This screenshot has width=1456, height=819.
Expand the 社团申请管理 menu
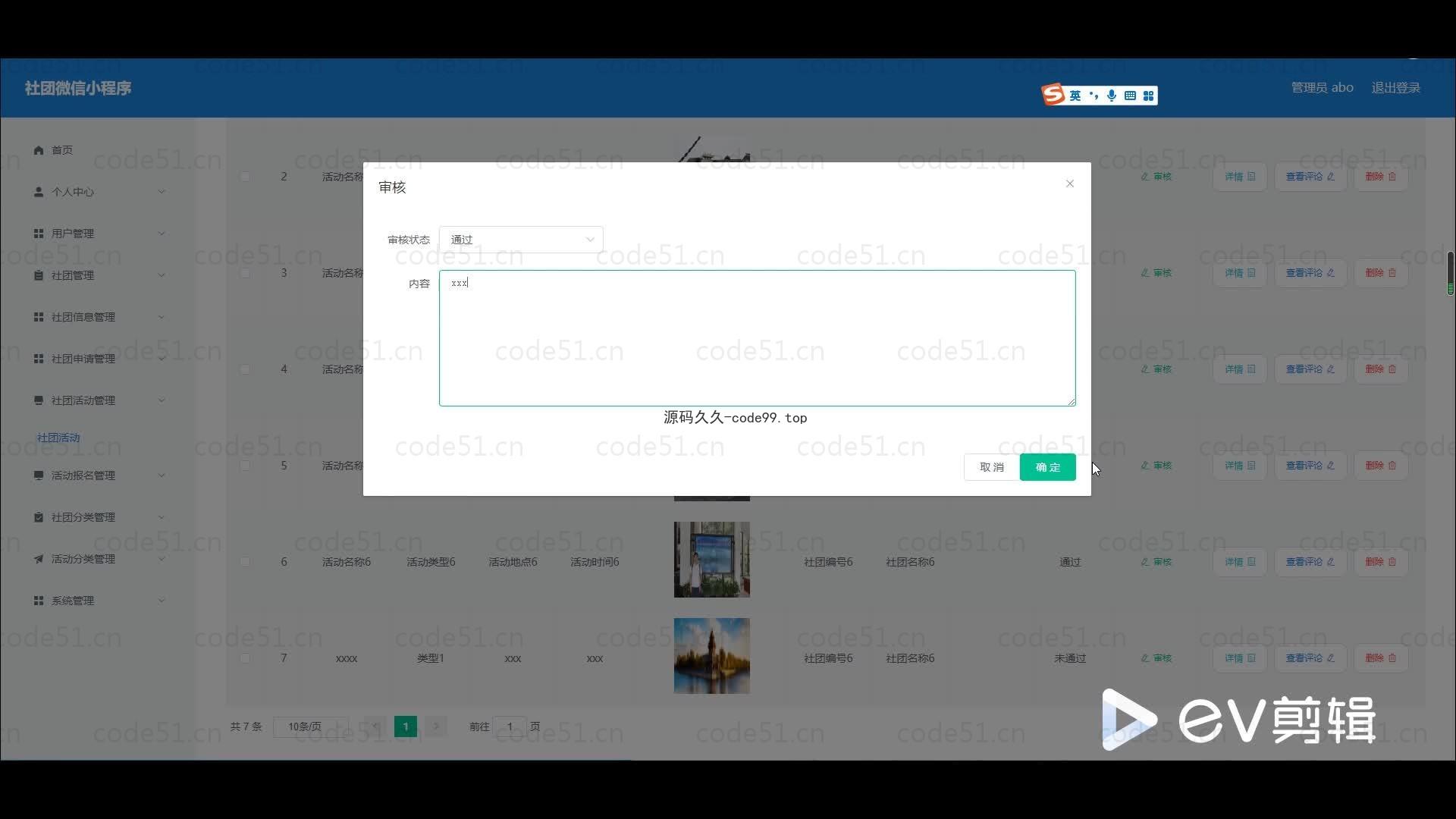coord(99,359)
